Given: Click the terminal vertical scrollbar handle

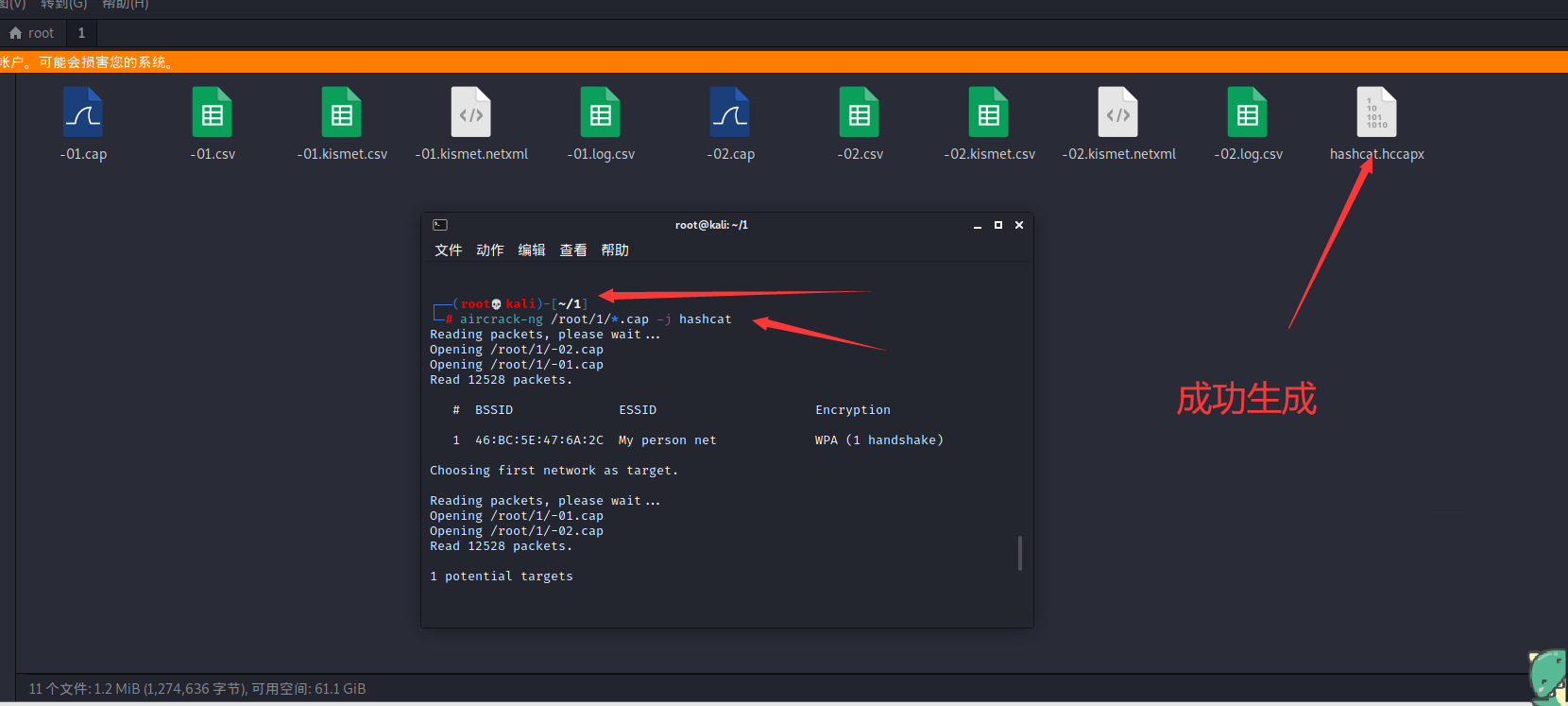Looking at the screenshot, I should [1020, 553].
